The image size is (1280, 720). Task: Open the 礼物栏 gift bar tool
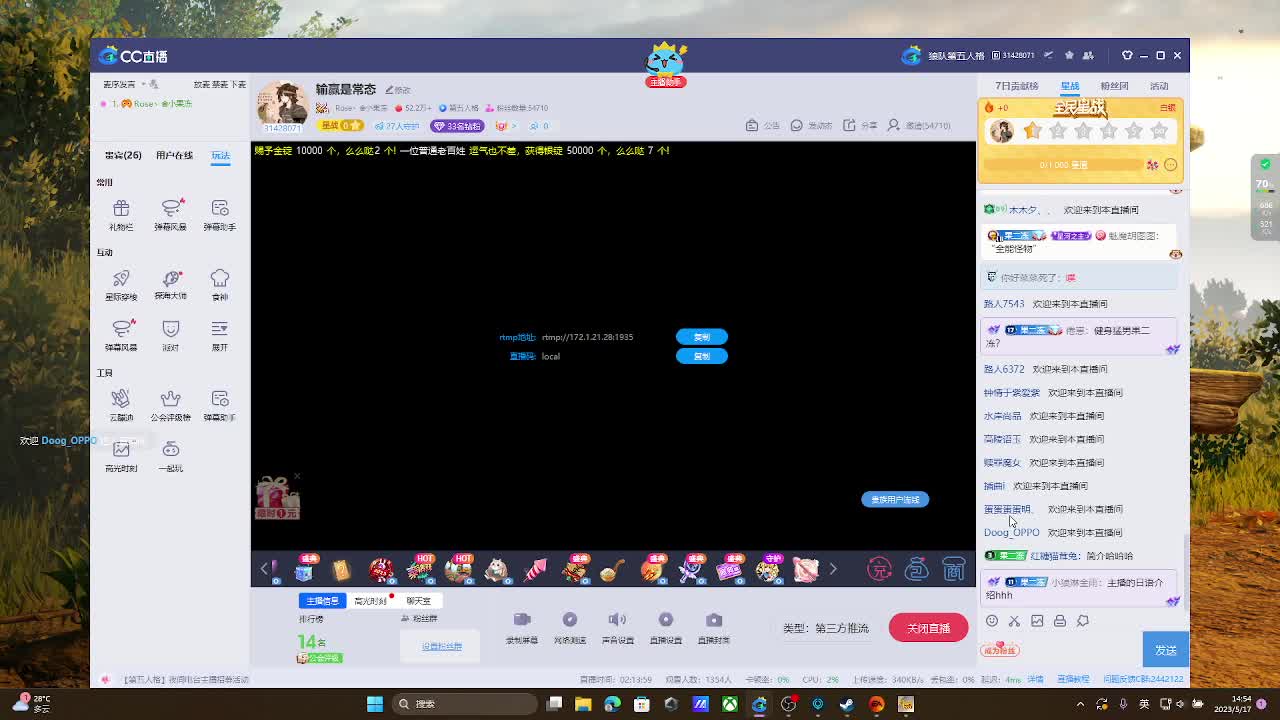121,214
